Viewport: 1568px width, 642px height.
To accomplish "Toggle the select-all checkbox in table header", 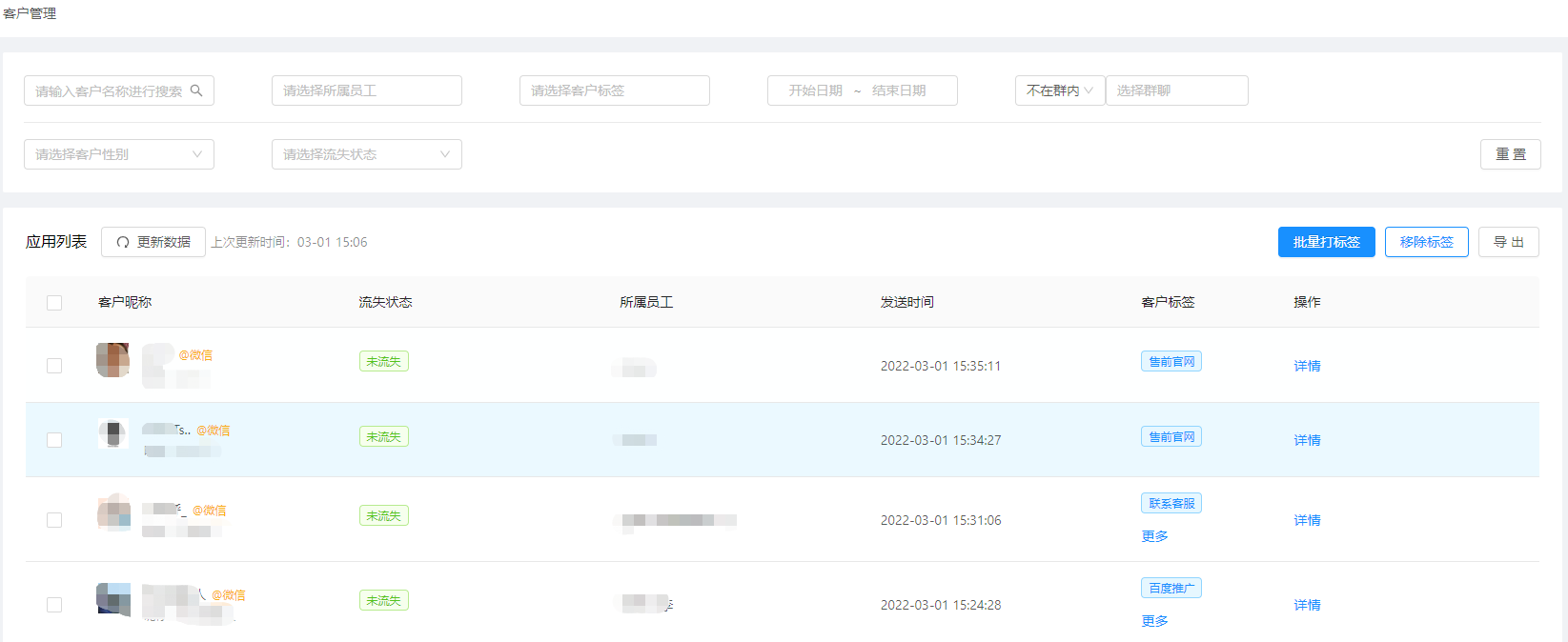I will click(x=54, y=303).
